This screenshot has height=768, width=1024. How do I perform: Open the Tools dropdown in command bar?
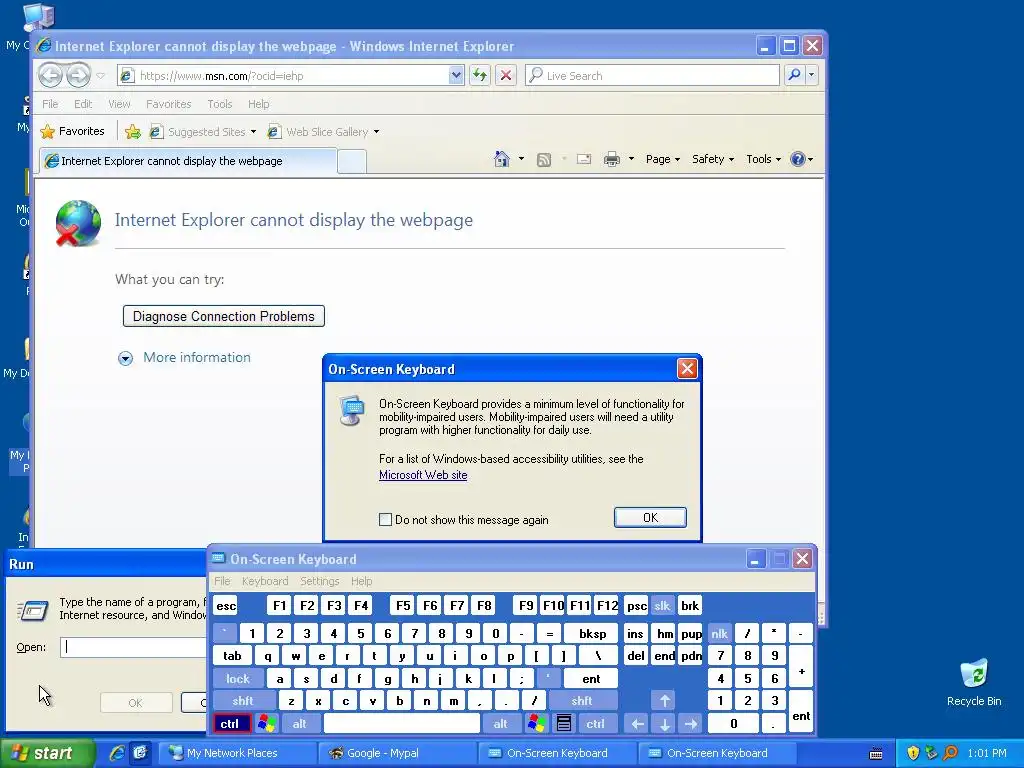763,159
